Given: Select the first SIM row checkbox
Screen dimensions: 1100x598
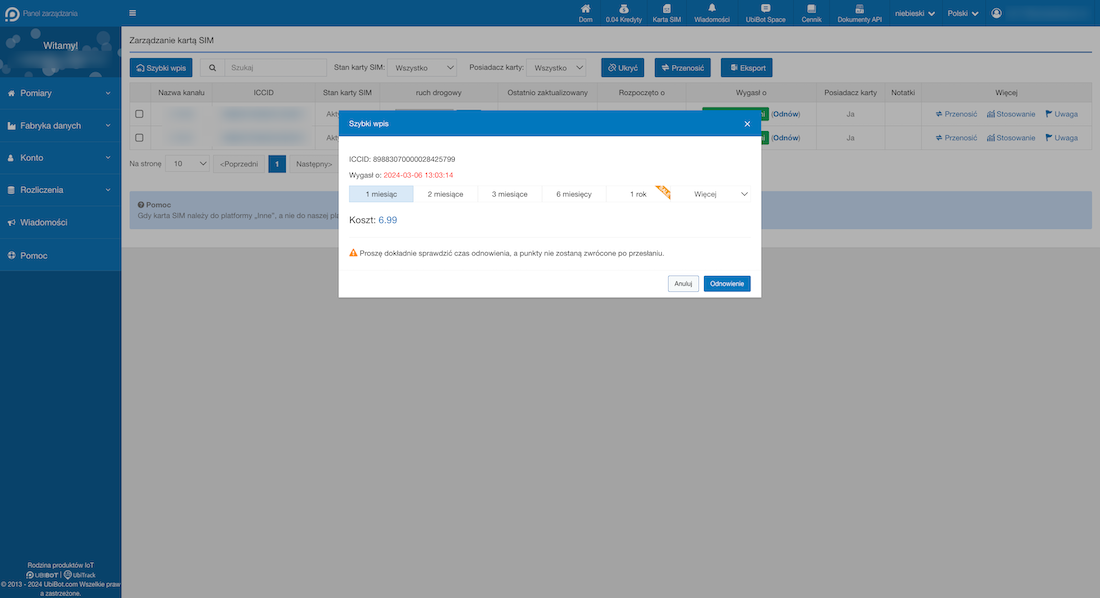Looking at the screenshot, I should point(139,114).
